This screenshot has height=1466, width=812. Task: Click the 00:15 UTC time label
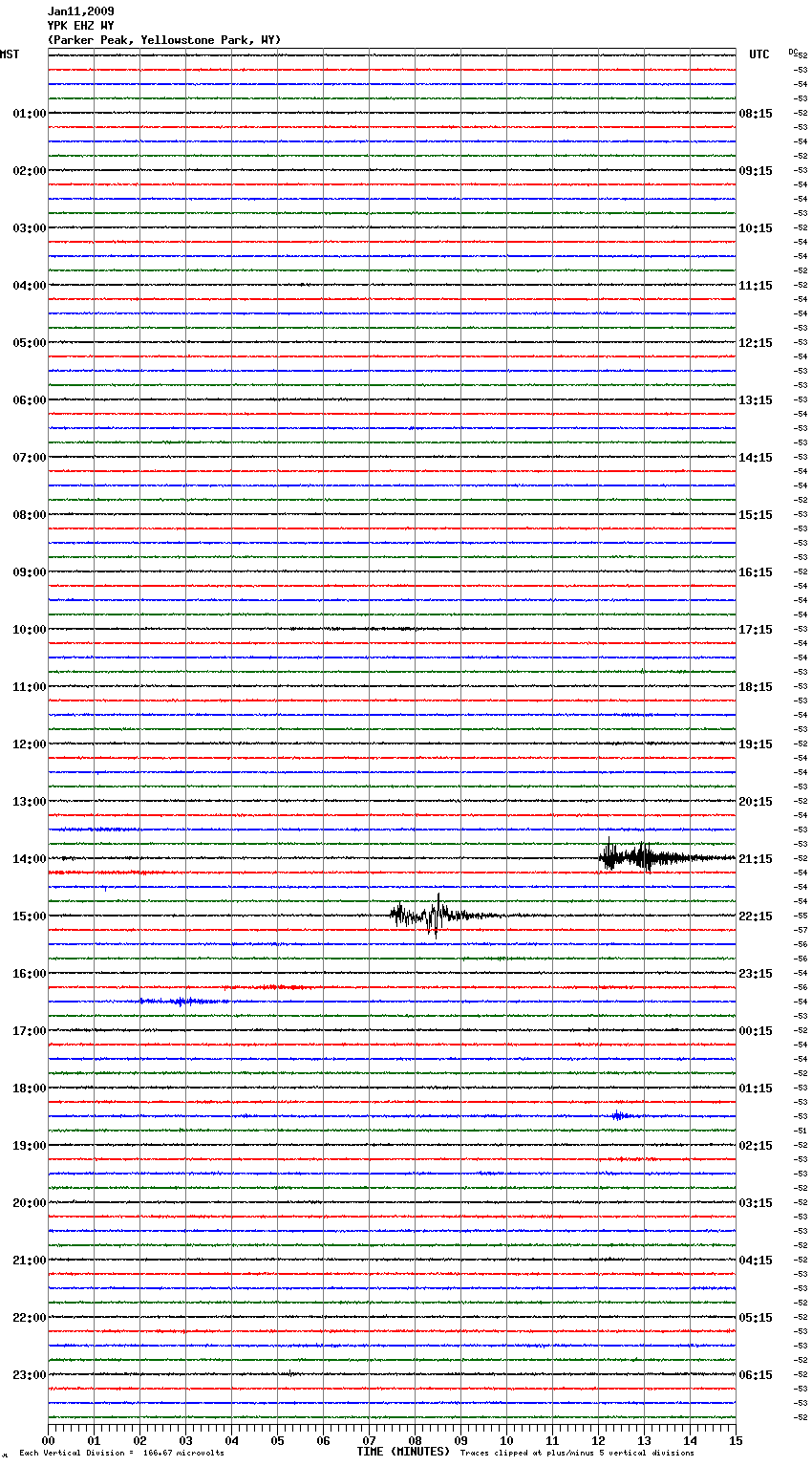tap(756, 1031)
